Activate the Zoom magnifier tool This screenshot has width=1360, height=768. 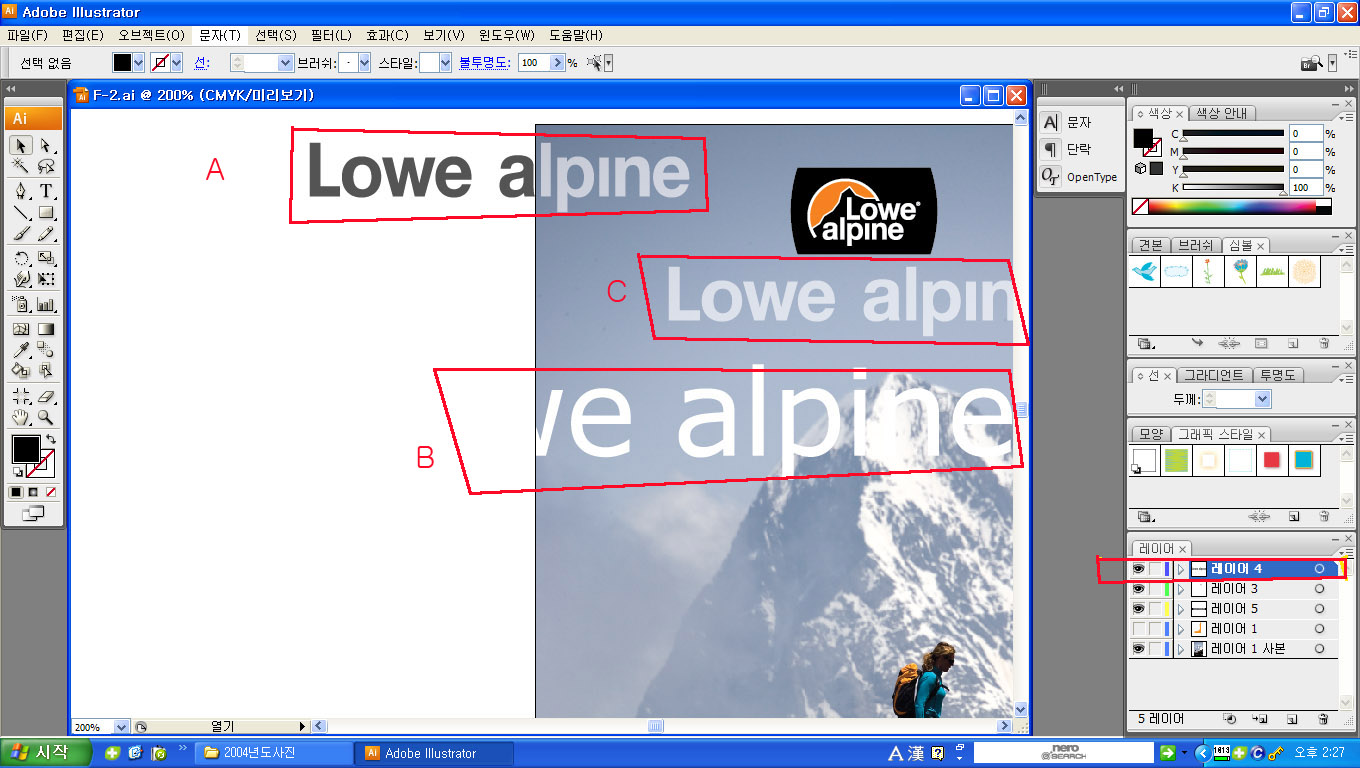coord(46,418)
